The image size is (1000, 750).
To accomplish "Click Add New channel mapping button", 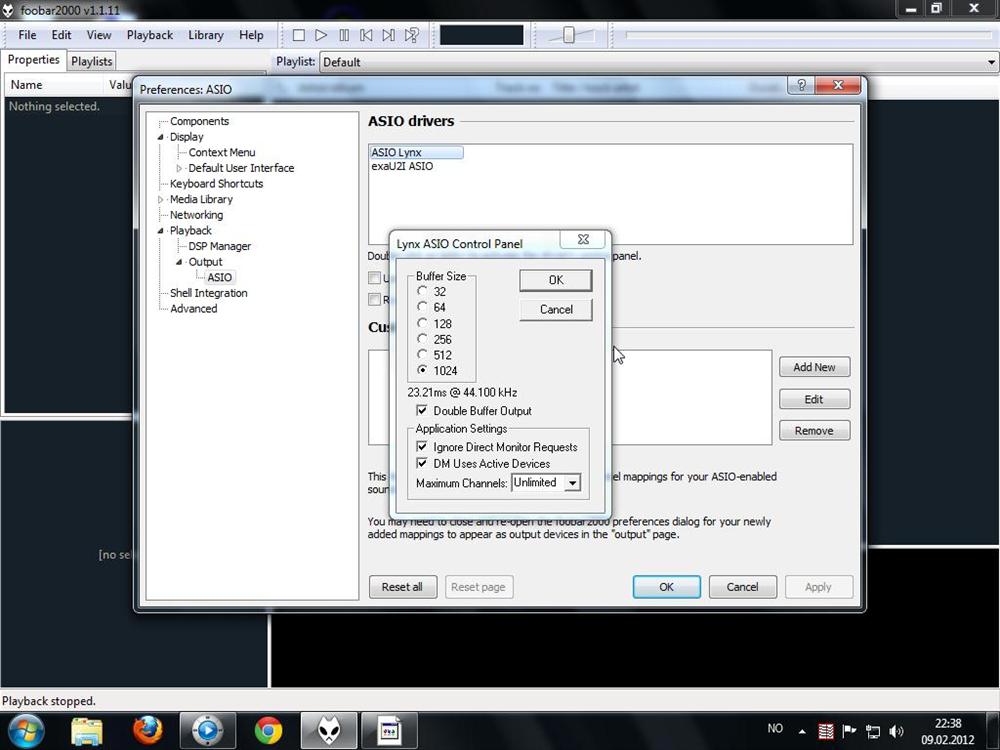I will tap(814, 367).
